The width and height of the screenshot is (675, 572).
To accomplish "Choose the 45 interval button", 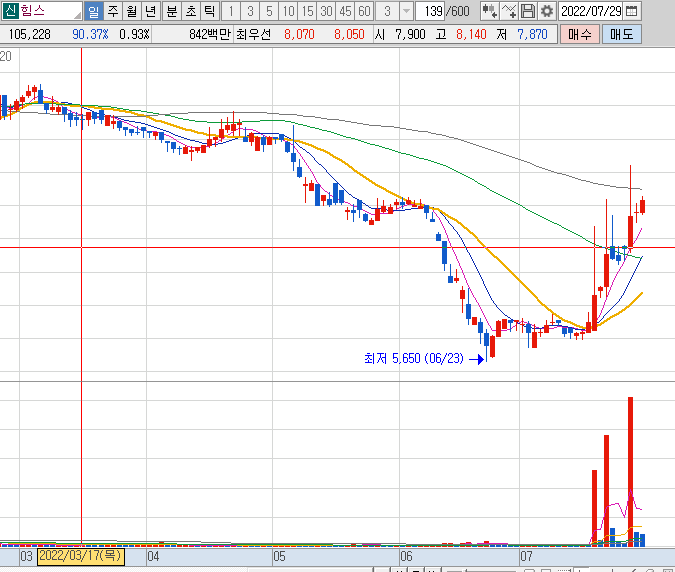I will [x=345, y=11].
